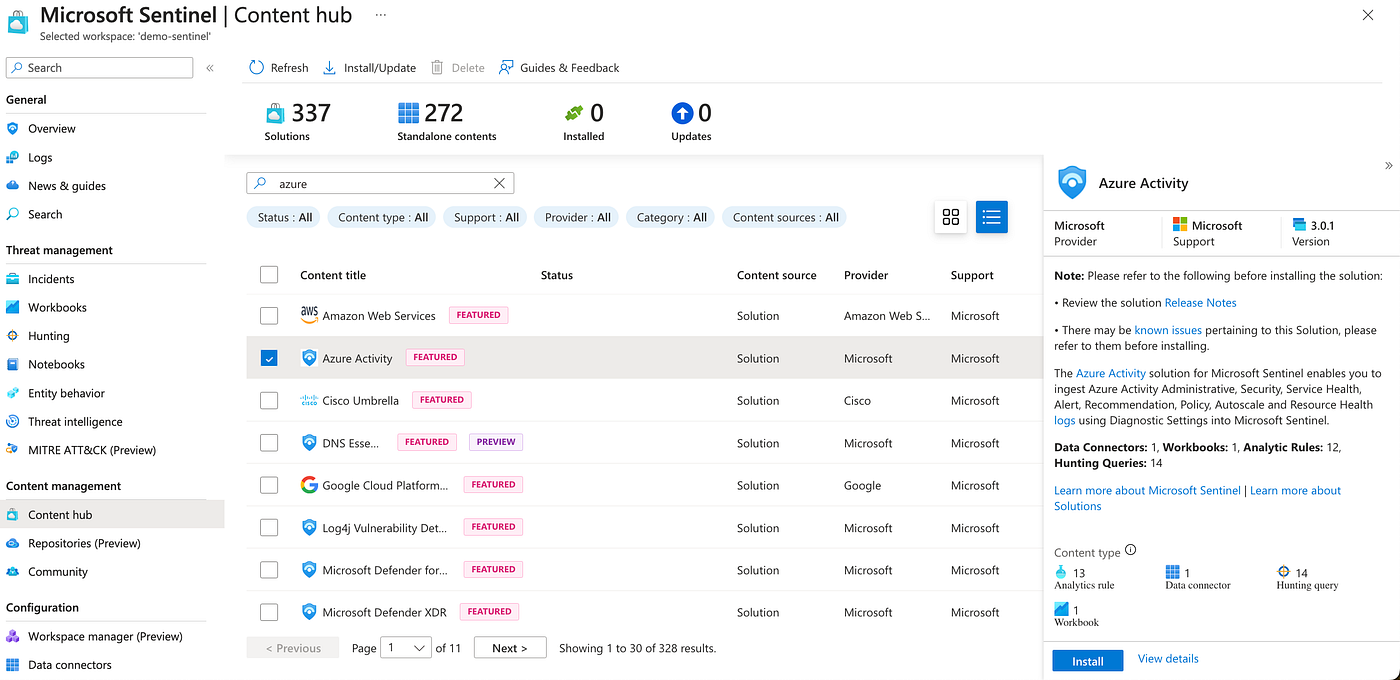Click the Delete trash icon
This screenshot has height=680, width=1400.
pos(437,68)
